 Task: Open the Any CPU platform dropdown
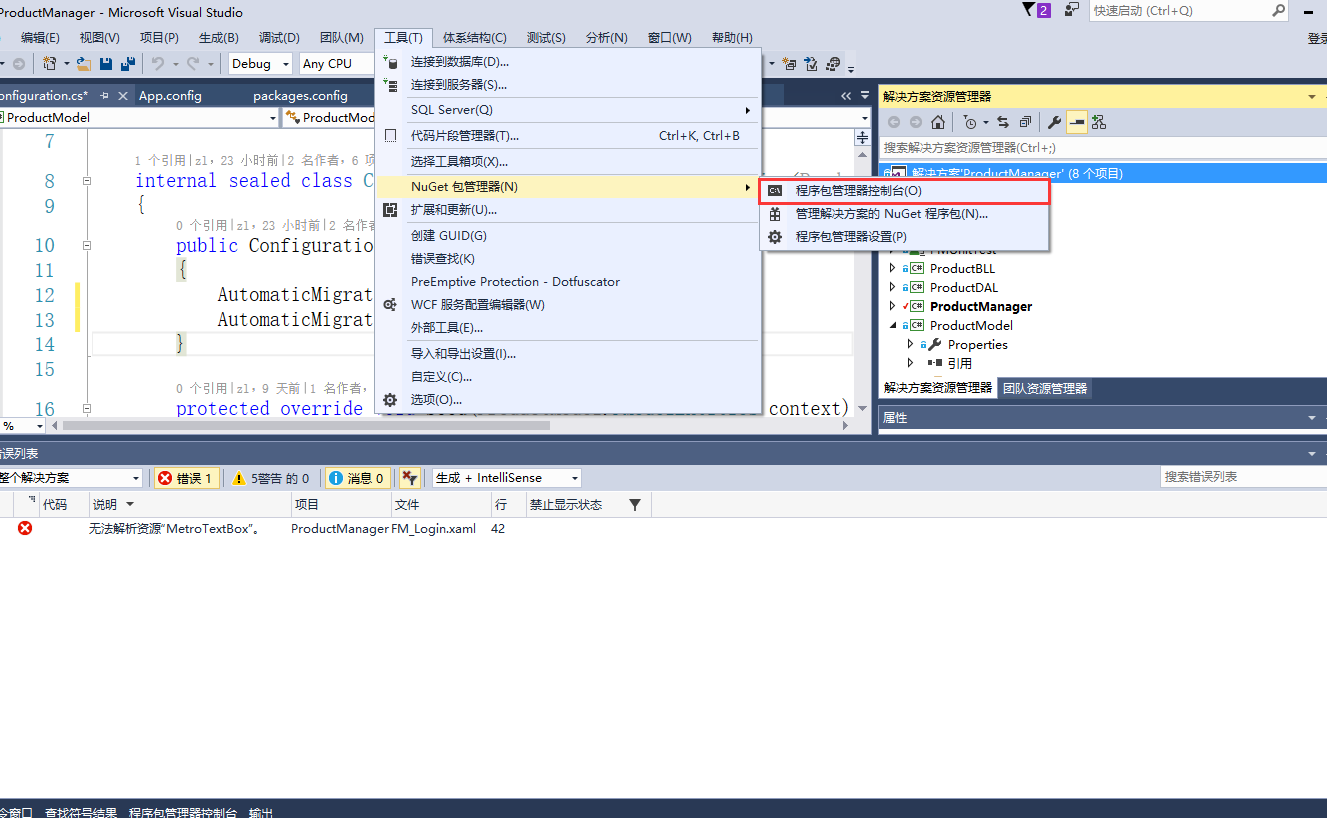coord(337,63)
